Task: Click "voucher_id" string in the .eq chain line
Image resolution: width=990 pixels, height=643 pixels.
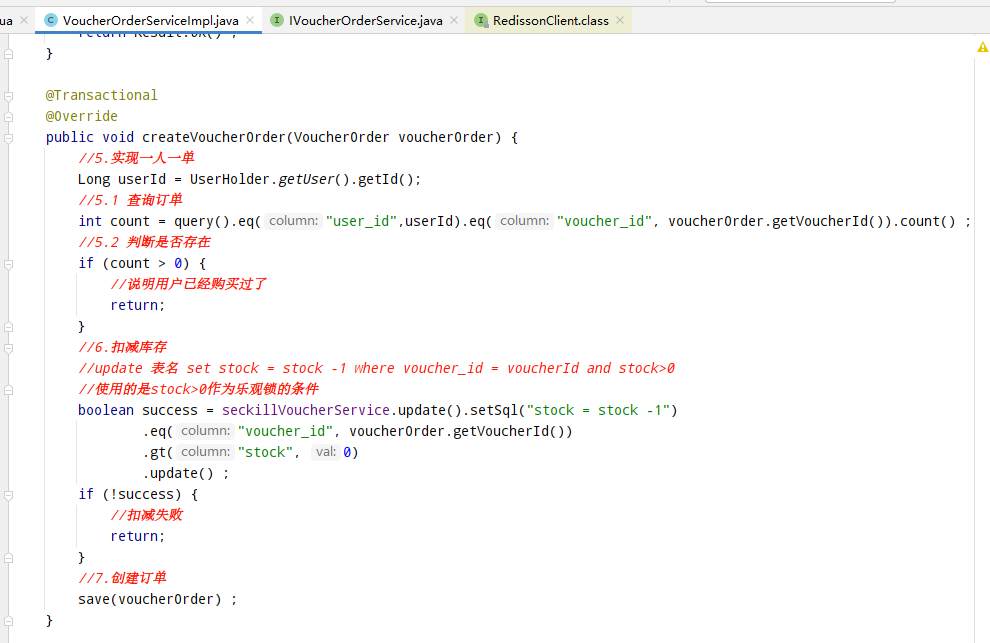Action: pos(285,431)
